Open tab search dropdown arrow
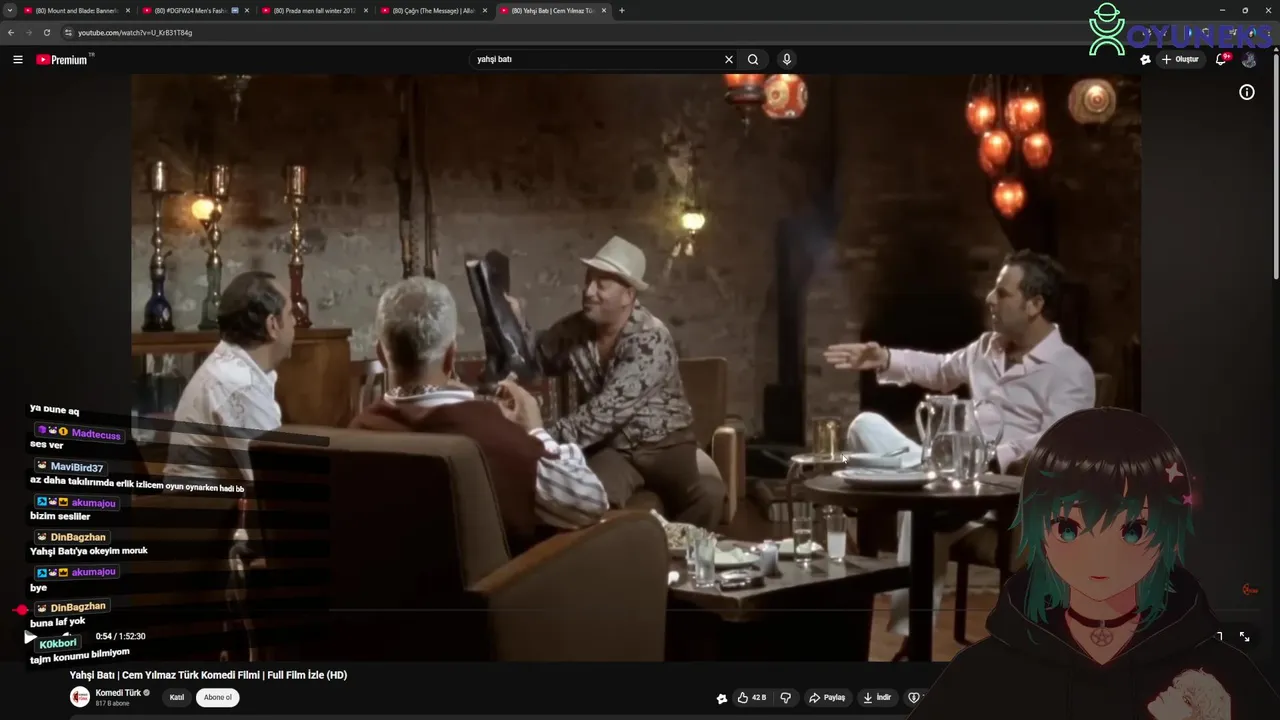The height and width of the screenshot is (720, 1280). pyautogui.click(x=9, y=10)
